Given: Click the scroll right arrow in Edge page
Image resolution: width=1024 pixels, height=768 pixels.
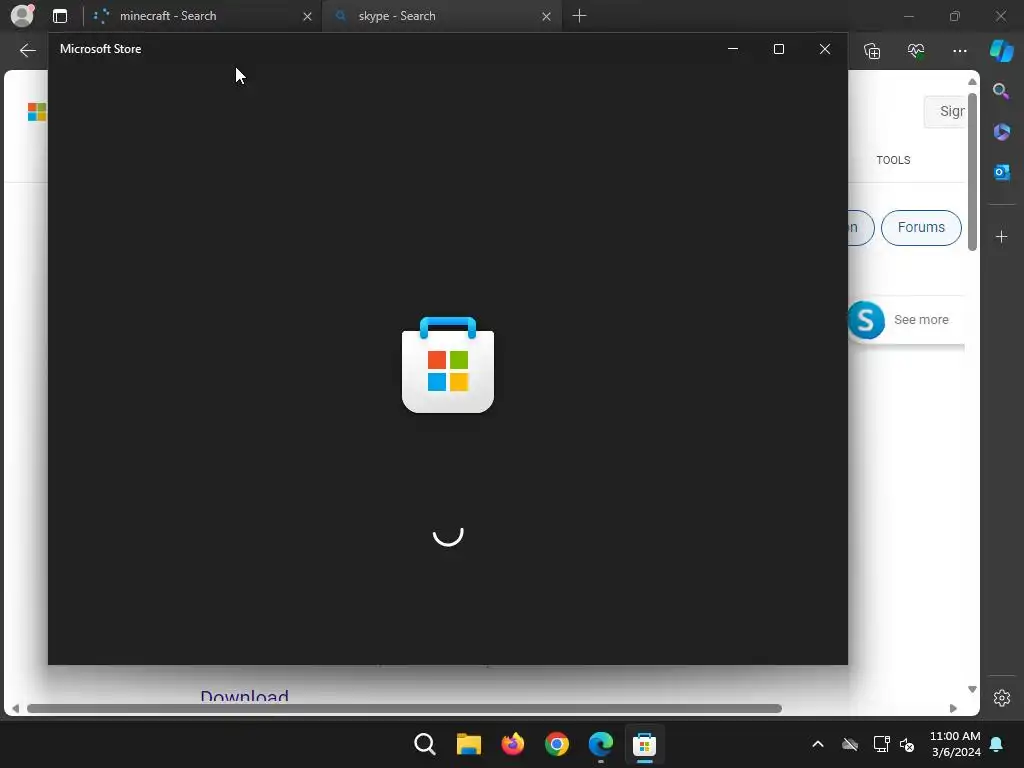Looking at the screenshot, I should 953,709.
